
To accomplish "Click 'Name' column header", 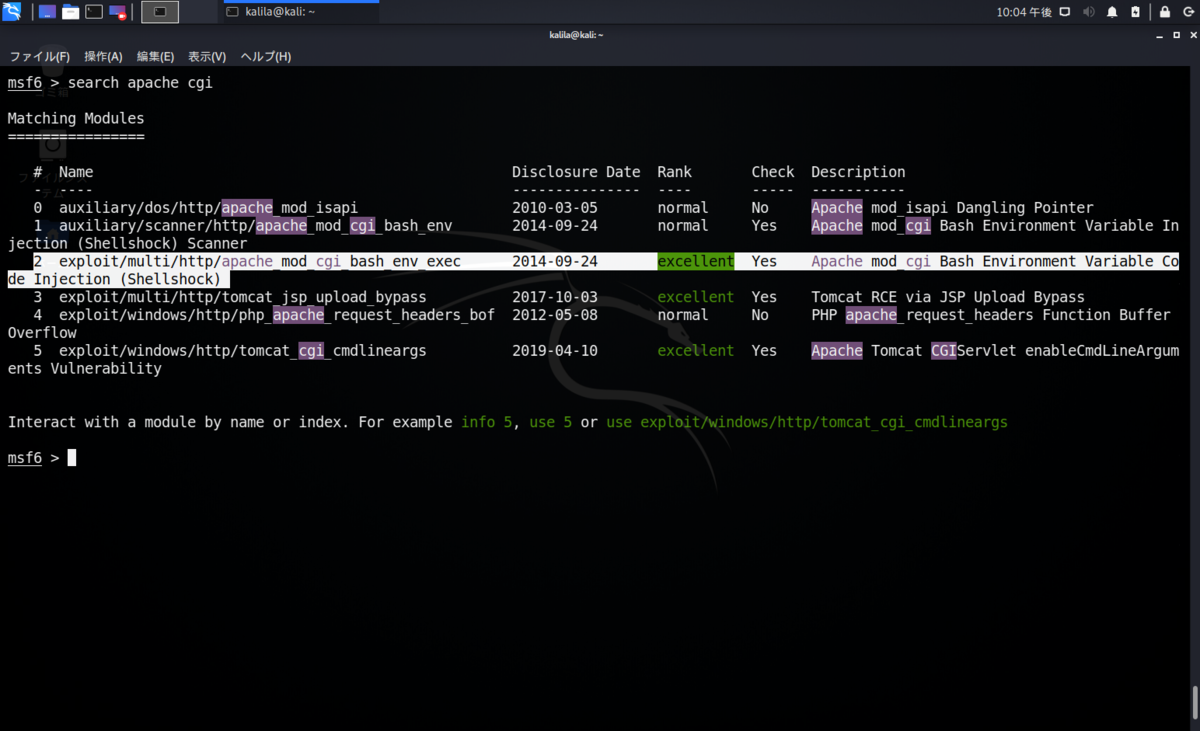I will (76, 172).
